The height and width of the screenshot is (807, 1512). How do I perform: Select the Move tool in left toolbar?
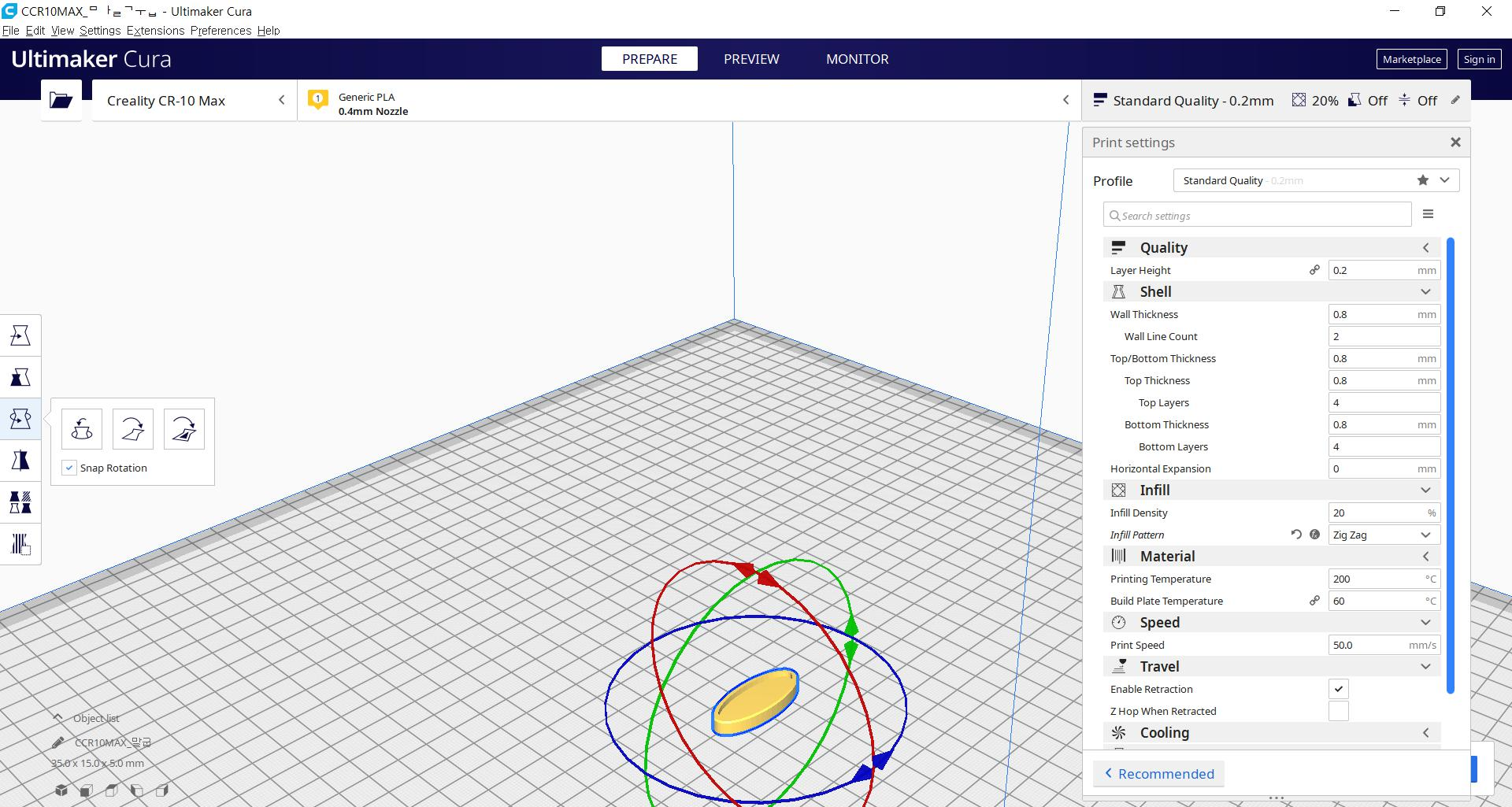click(x=20, y=335)
